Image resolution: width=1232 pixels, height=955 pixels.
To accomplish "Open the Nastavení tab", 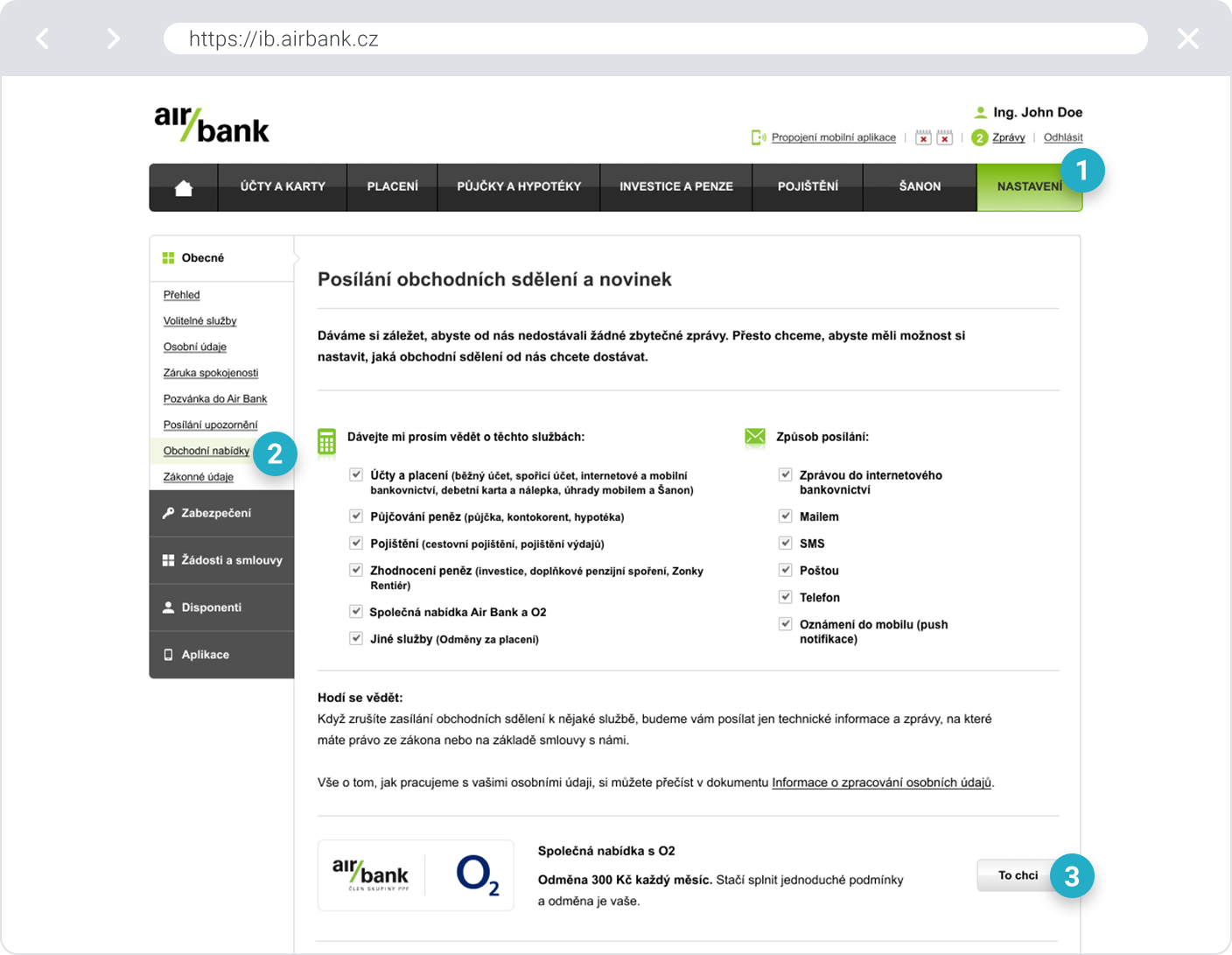I will (1030, 187).
